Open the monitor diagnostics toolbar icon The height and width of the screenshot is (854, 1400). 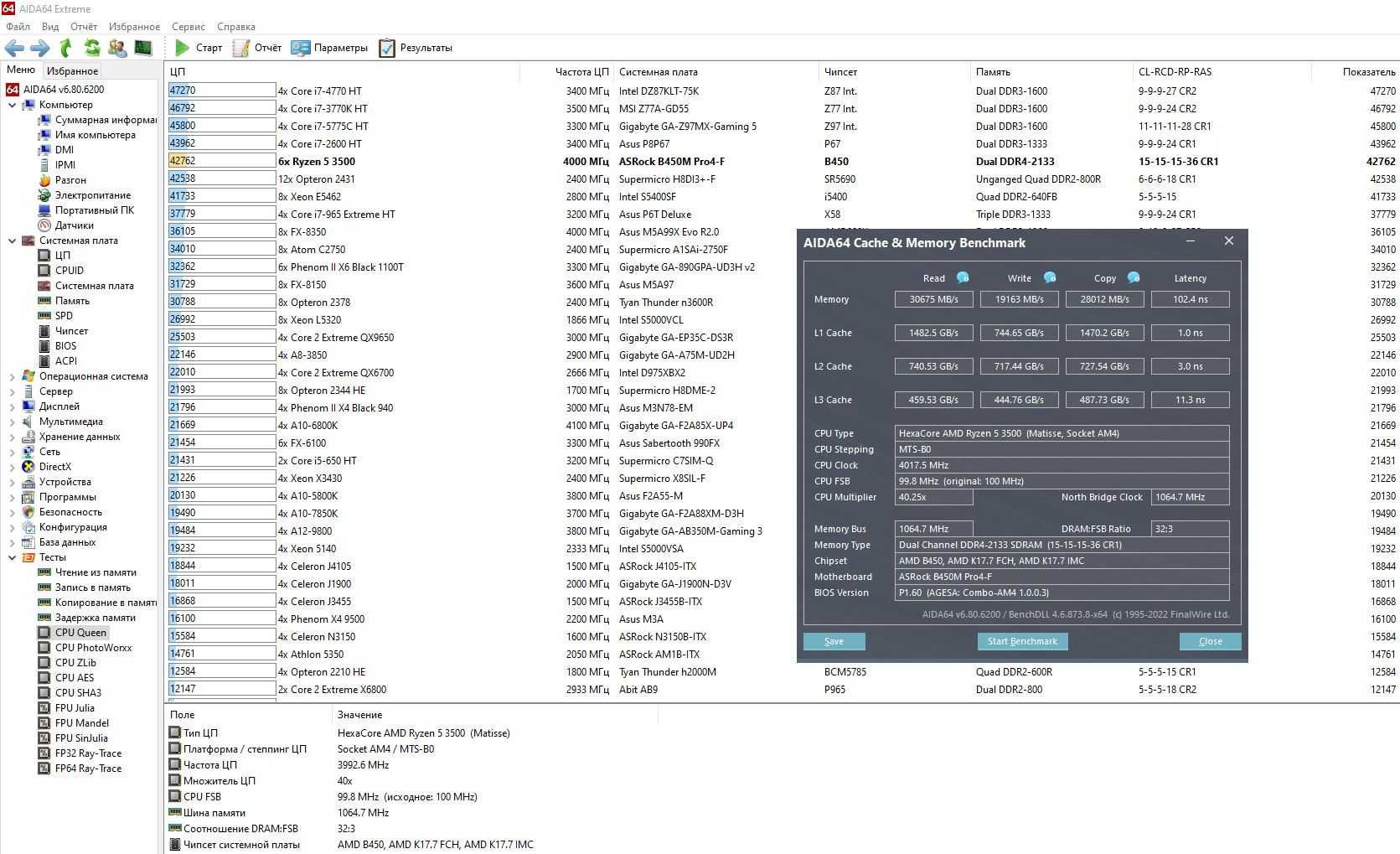pos(143,48)
